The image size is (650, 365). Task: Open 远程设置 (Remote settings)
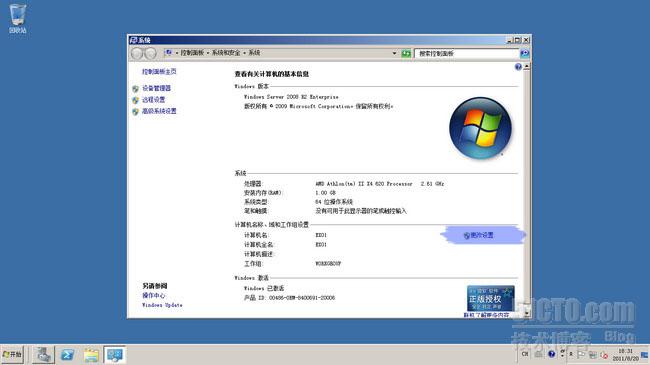153,100
